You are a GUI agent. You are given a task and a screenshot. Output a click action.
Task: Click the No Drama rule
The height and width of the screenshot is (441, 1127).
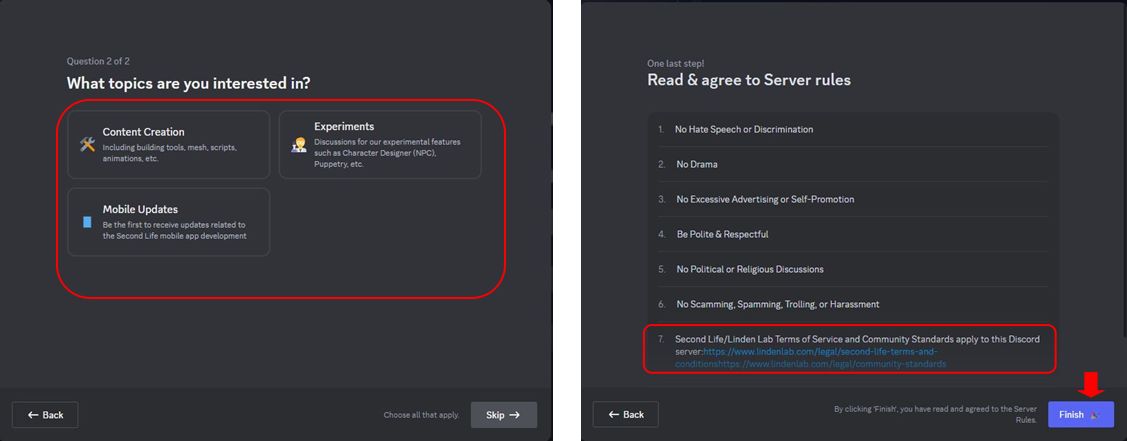[696, 164]
